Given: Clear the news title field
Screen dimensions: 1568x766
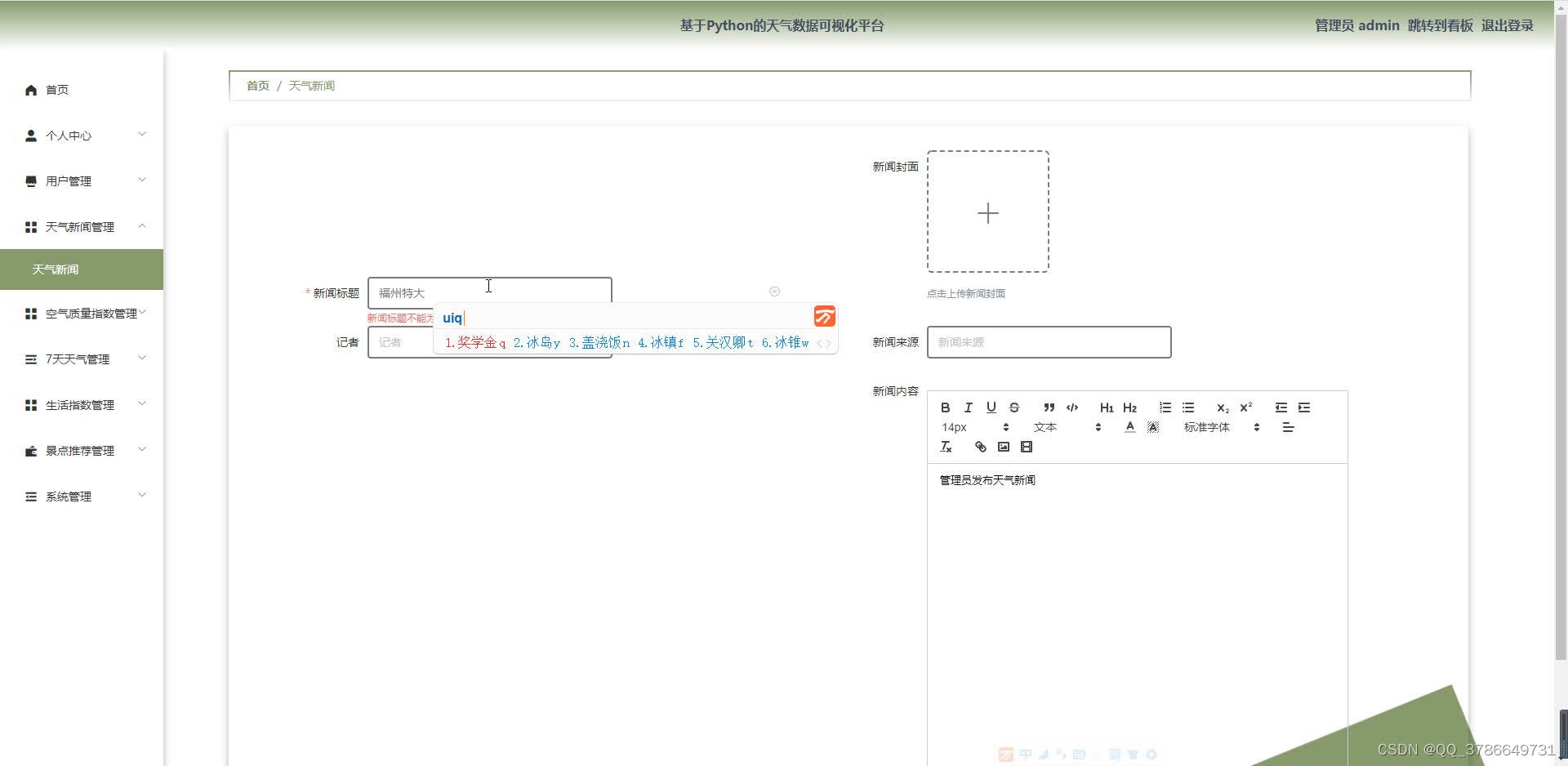Looking at the screenshot, I should (774, 292).
